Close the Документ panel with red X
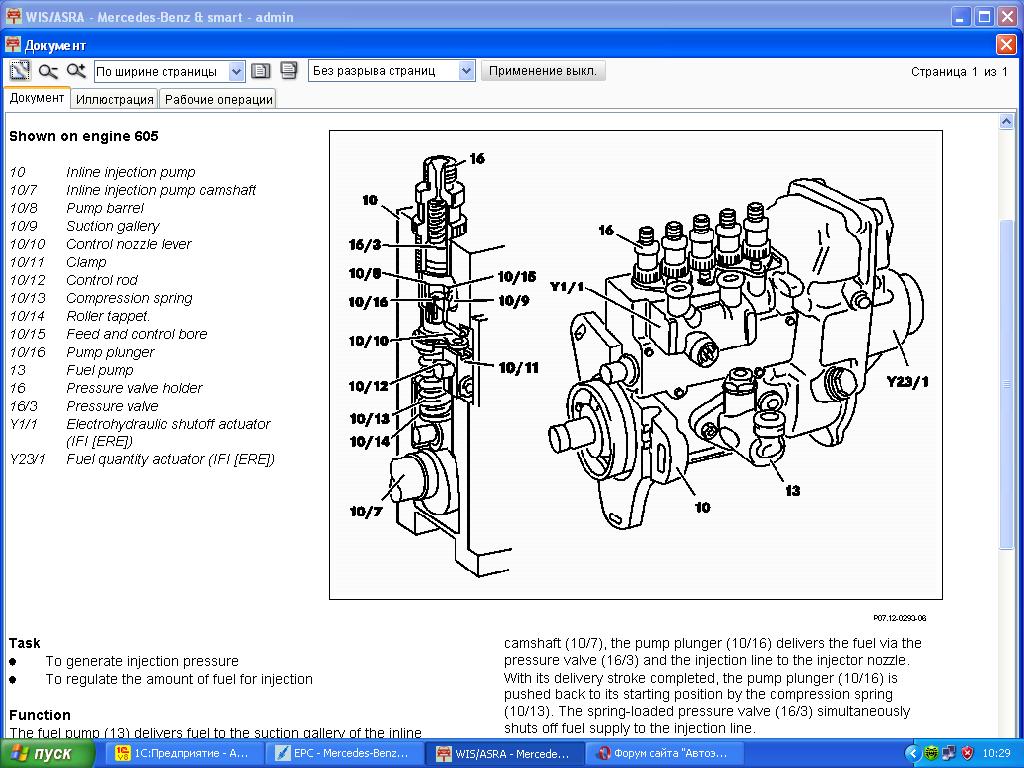 coord(1006,45)
